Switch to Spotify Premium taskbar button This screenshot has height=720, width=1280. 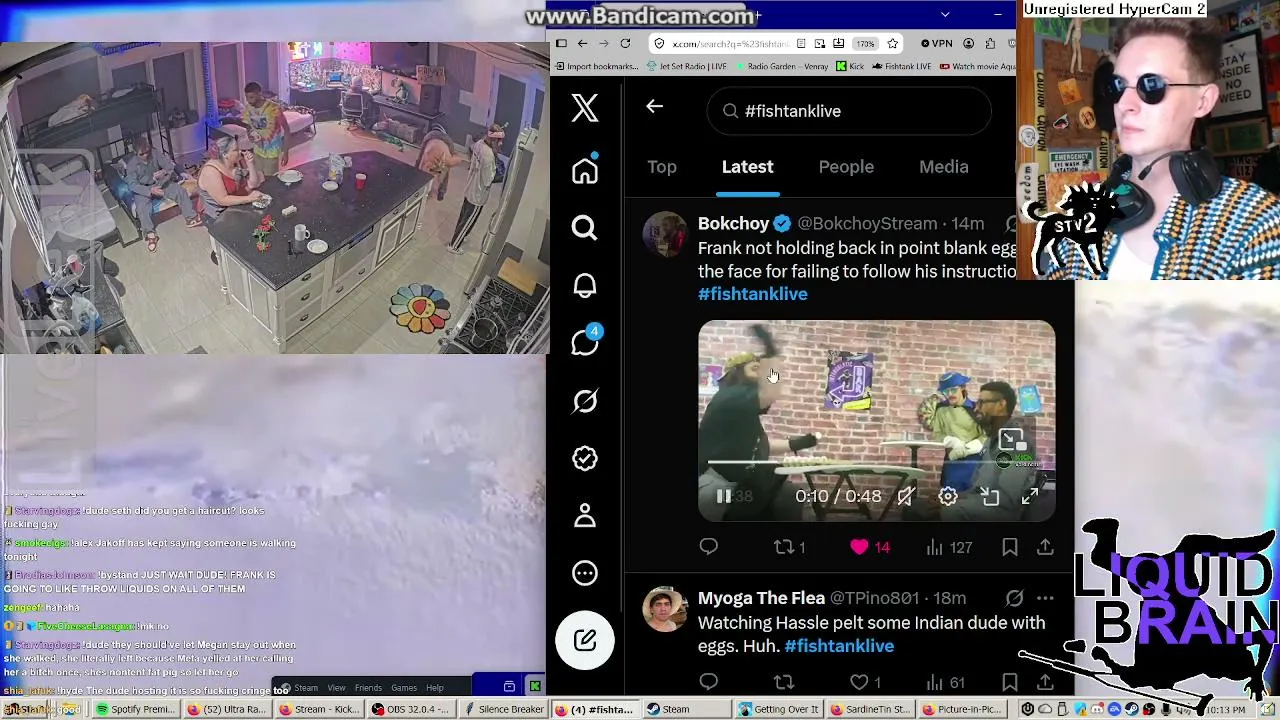(x=135, y=710)
